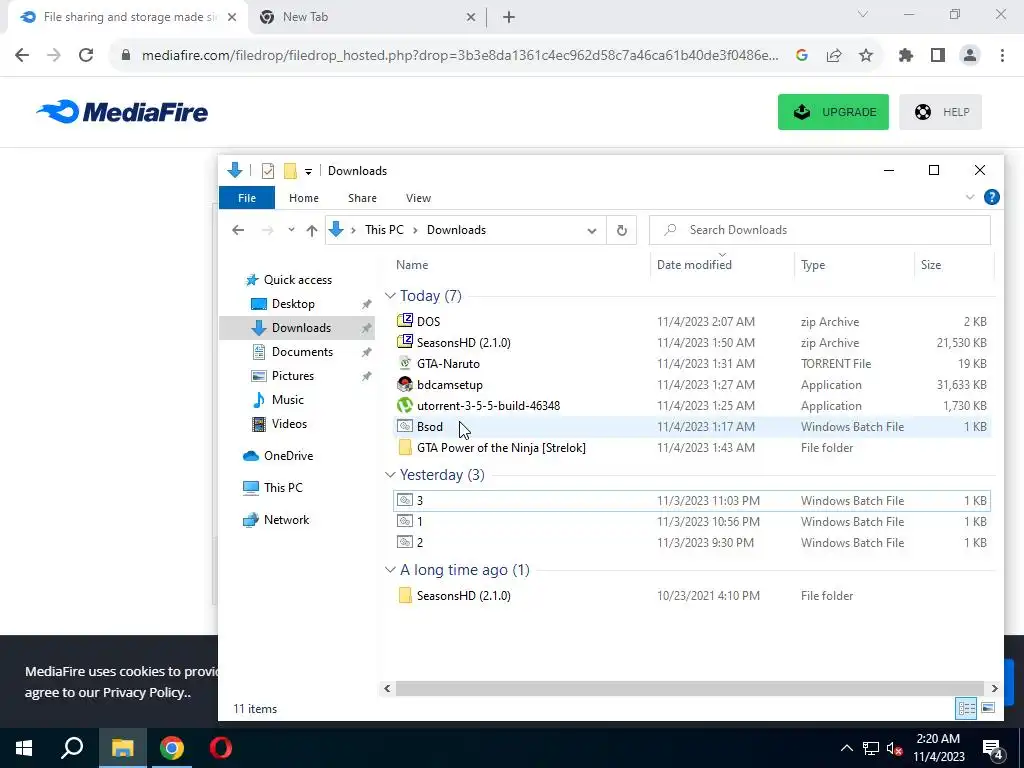Open the Chrome profile avatar

(x=970, y=56)
